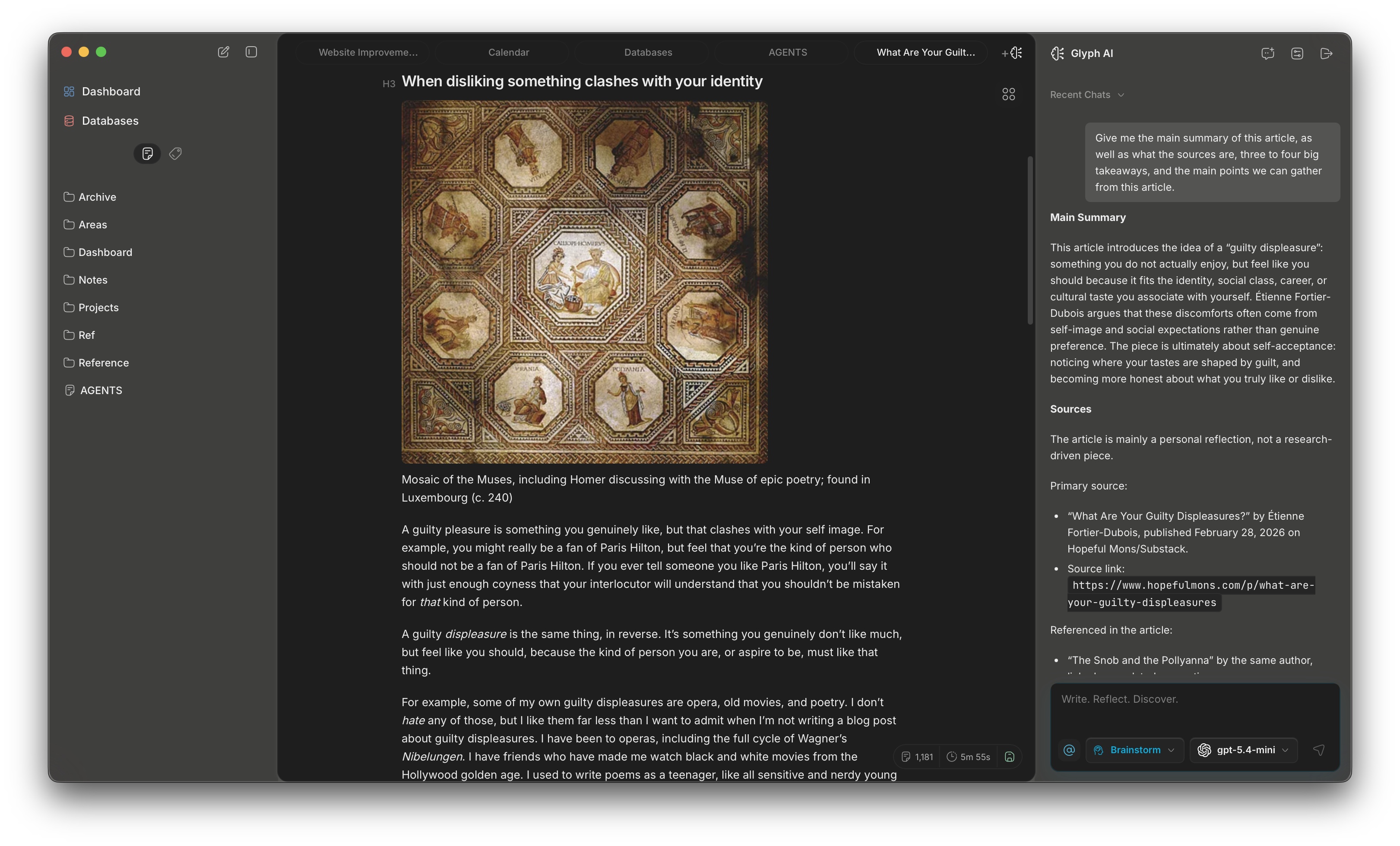This screenshot has height=846, width=1400.
Task: Toggle the sidebar panel visibility
Action: click(250, 52)
